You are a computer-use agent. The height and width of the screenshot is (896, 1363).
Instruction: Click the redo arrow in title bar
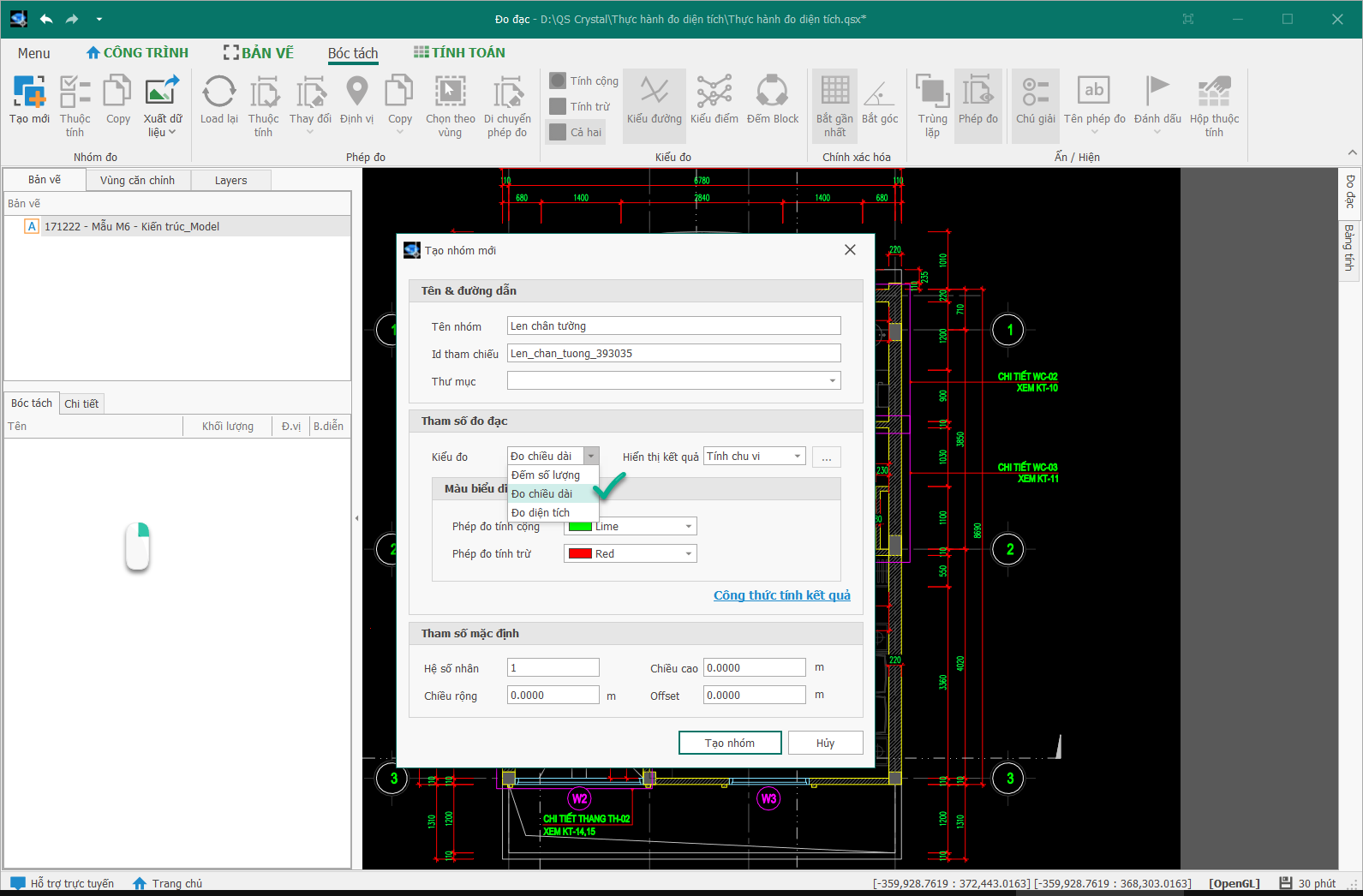tap(72, 19)
